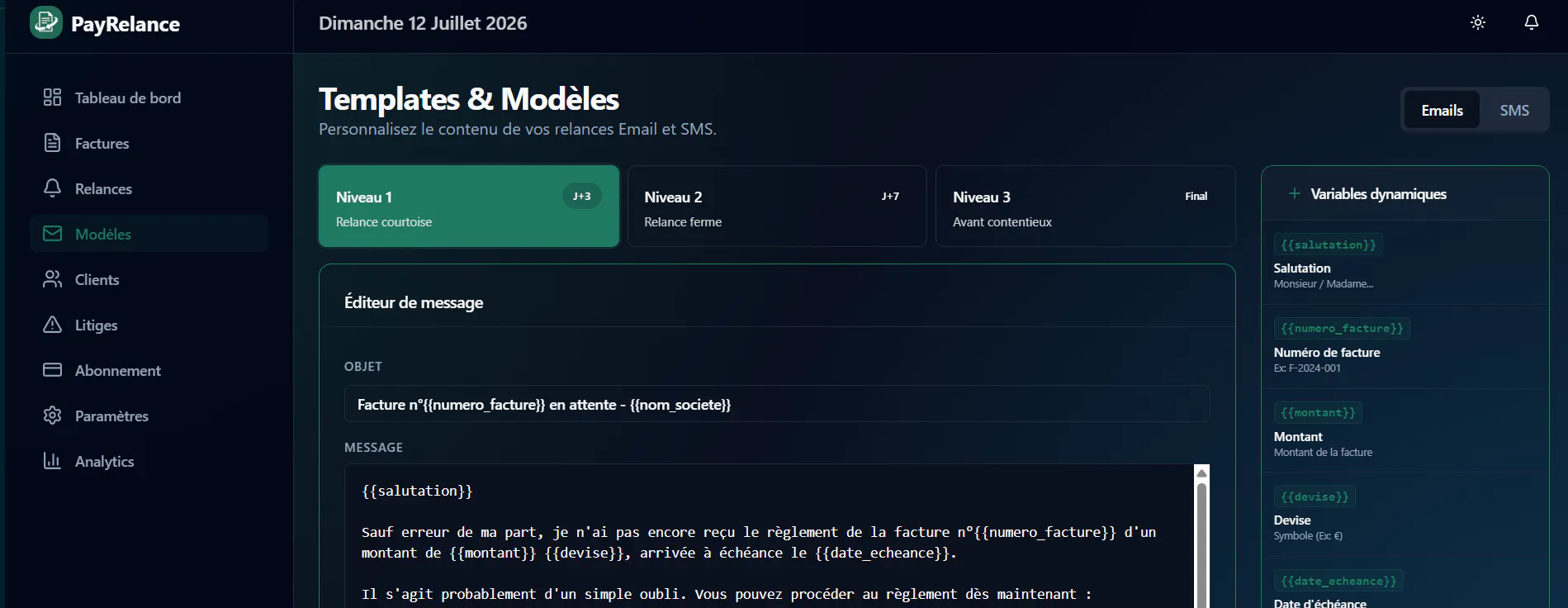
Task: Switch to Emails tab
Action: coord(1442,110)
